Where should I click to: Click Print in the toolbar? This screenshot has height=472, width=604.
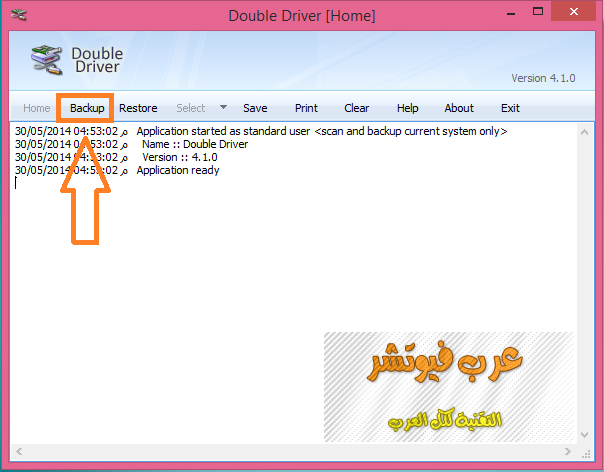[306, 108]
